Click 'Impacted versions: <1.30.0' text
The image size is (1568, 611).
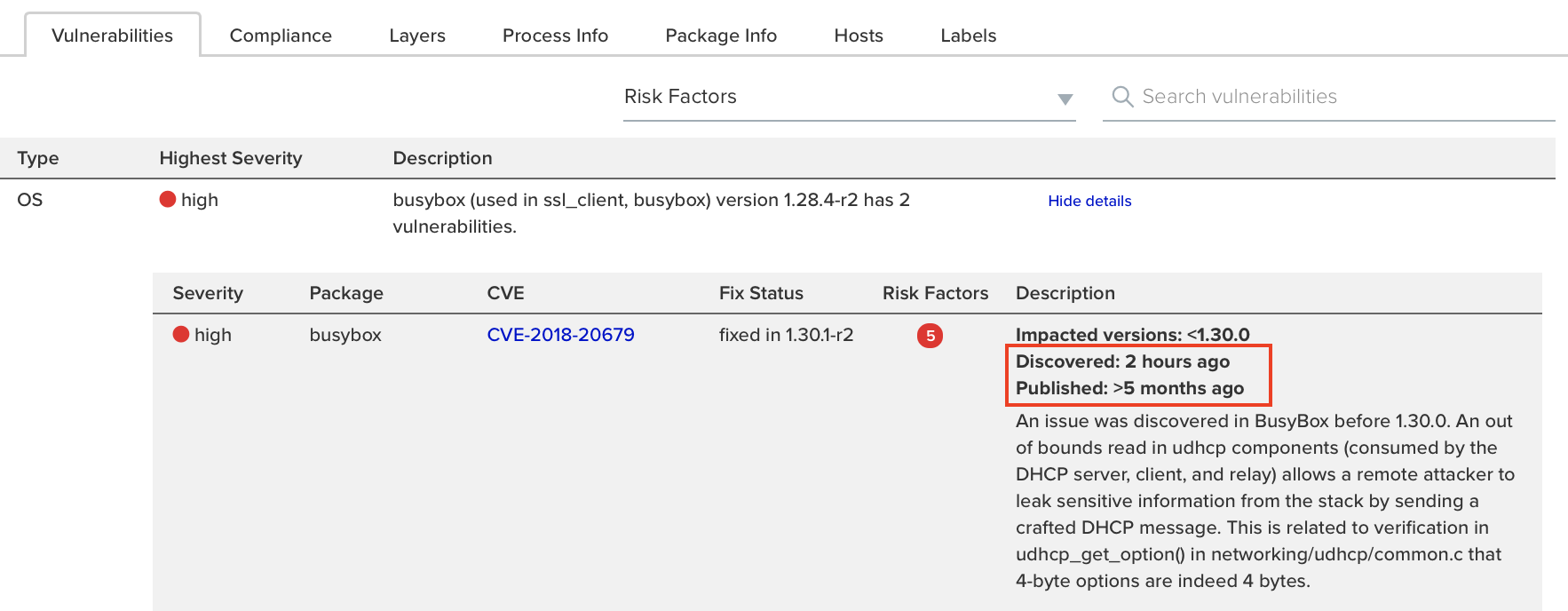pos(1132,335)
